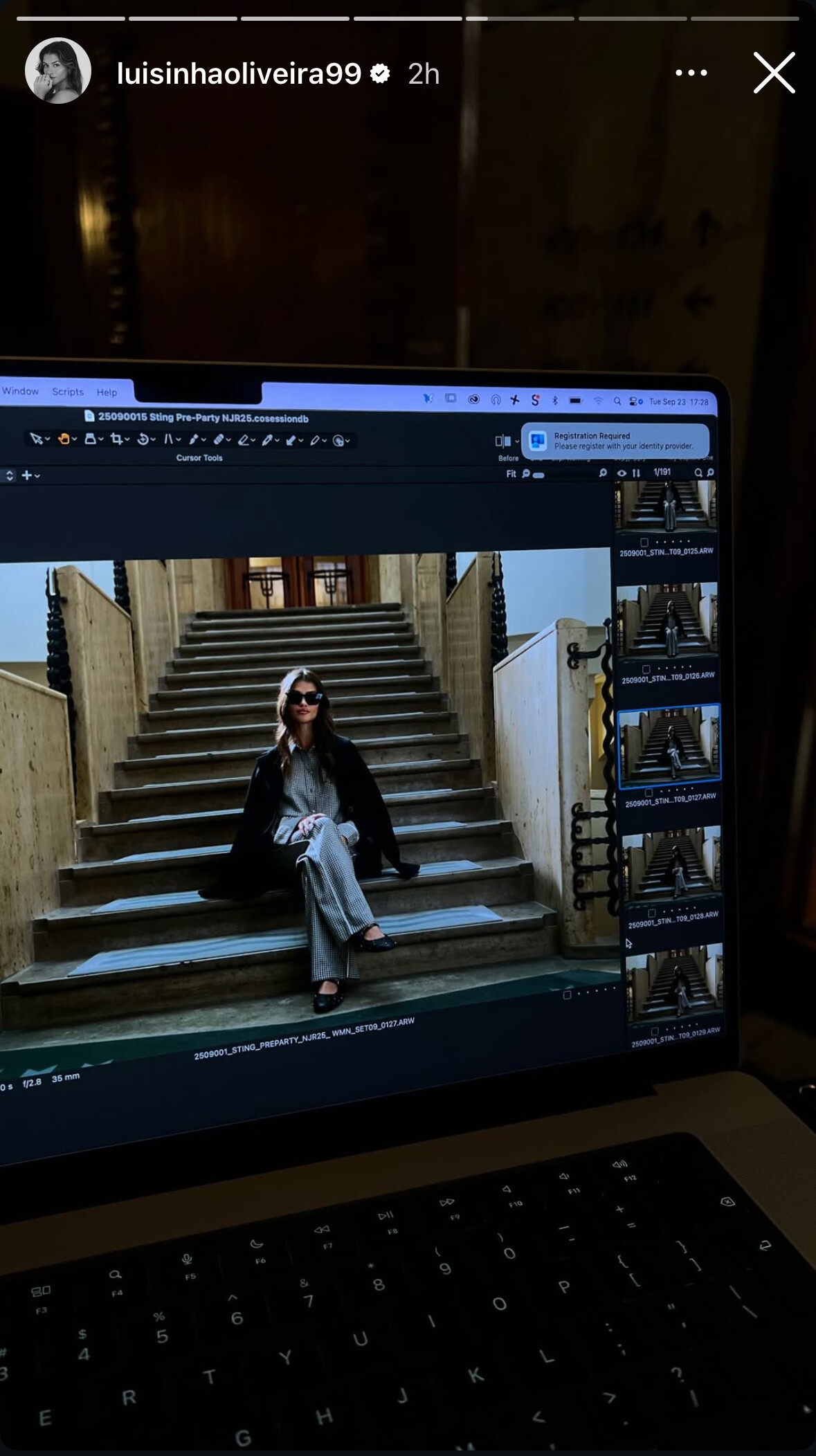Click the last circular cursor tool icon
816x1456 pixels.
tap(338, 440)
